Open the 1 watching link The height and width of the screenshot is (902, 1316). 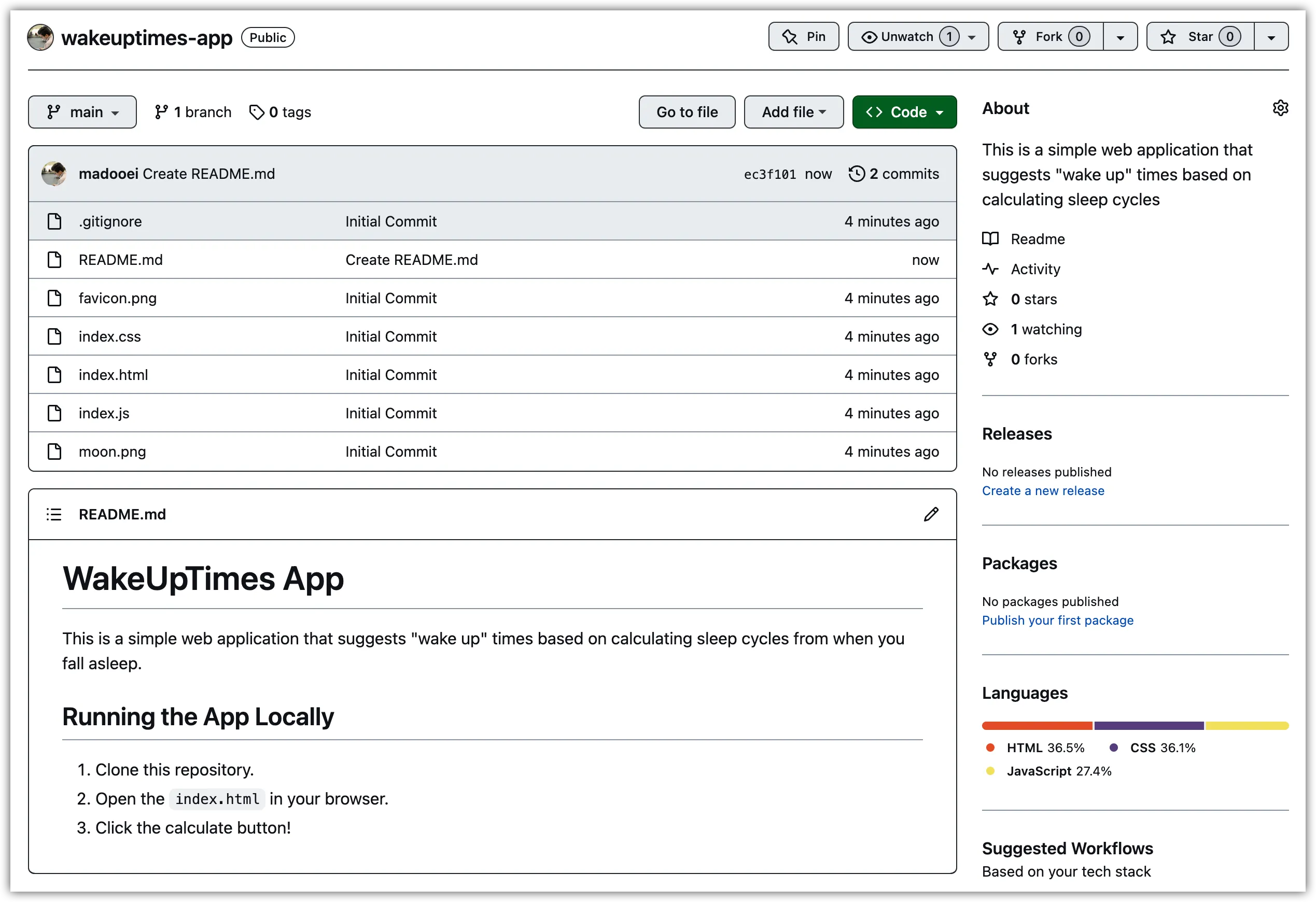click(x=1046, y=329)
